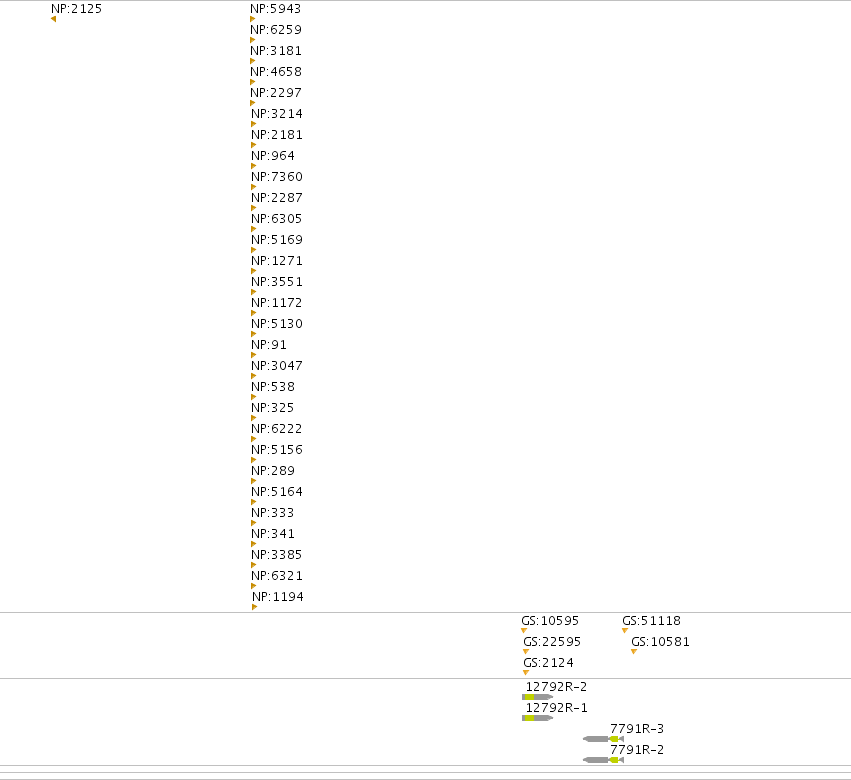Select the GS:51118 insertion label

[651, 621]
